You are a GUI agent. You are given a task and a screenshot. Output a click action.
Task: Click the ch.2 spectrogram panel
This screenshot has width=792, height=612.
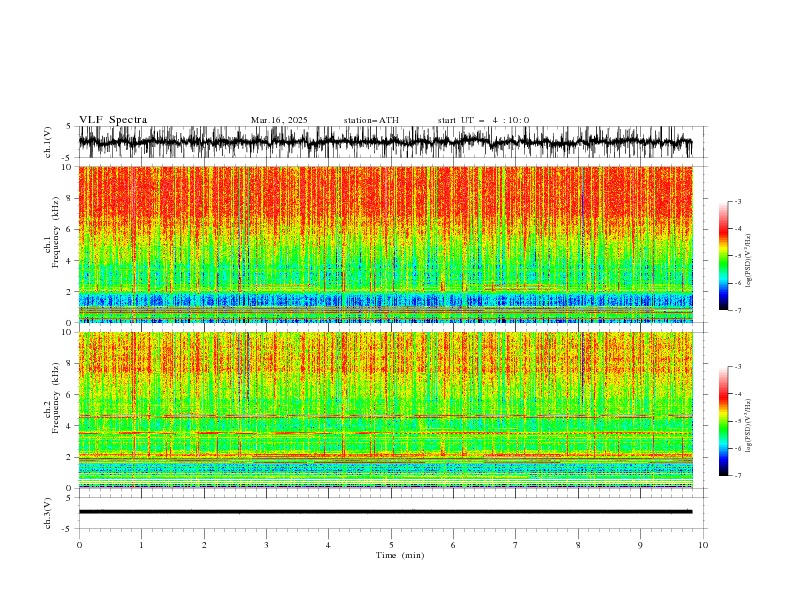tap(386, 410)
